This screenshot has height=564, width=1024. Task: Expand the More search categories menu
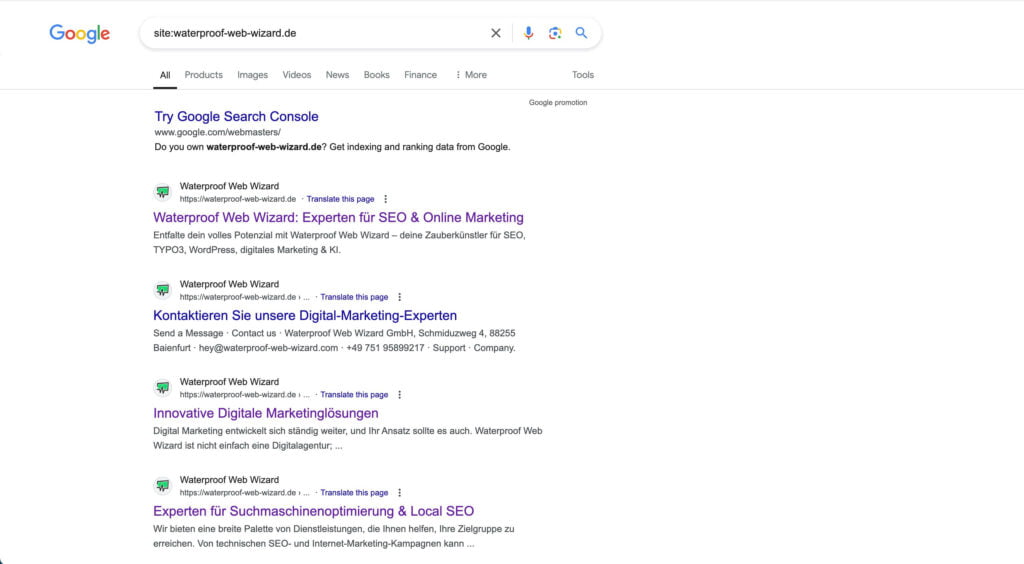click(471, 75)
